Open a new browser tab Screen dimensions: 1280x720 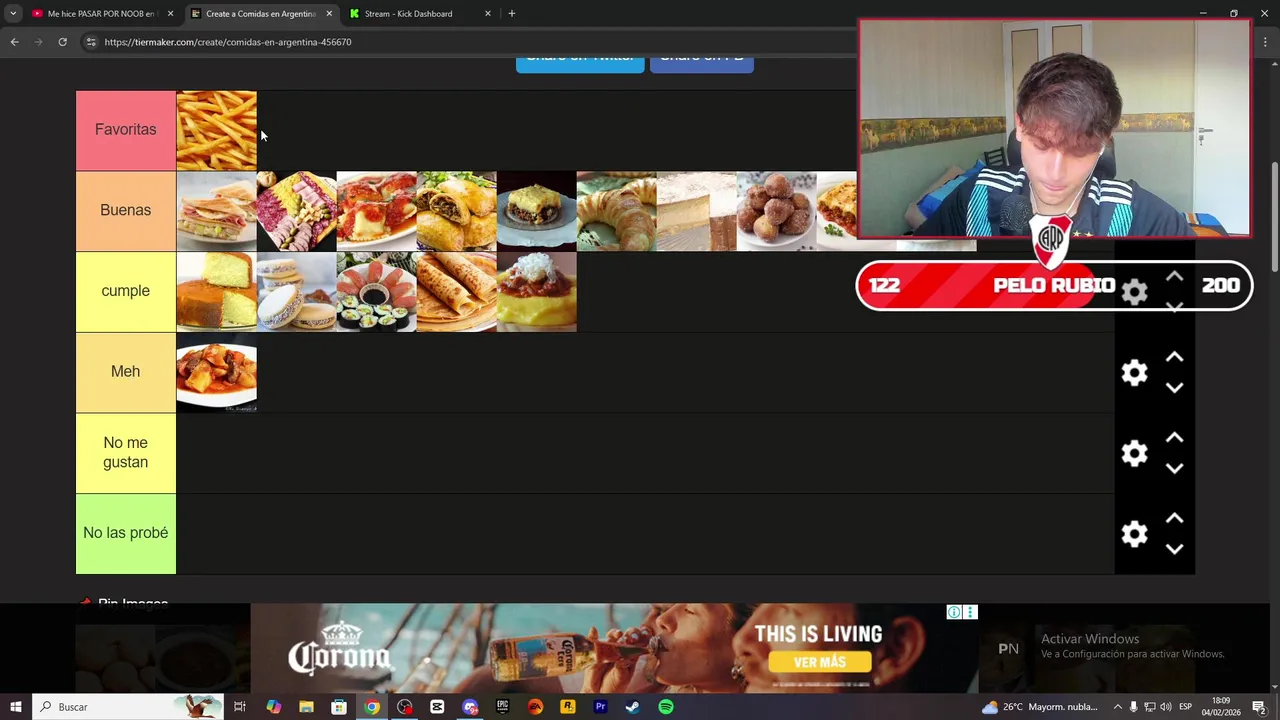512,14
